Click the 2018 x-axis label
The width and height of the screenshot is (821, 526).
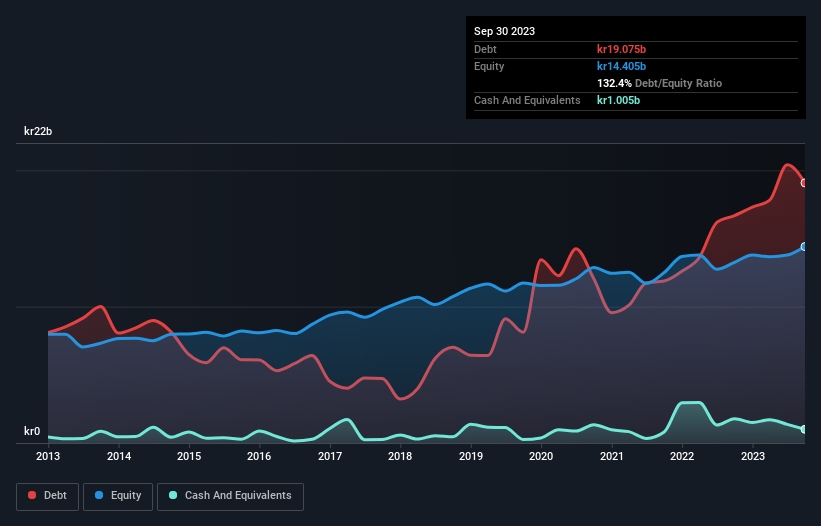[x=400, y=456]
